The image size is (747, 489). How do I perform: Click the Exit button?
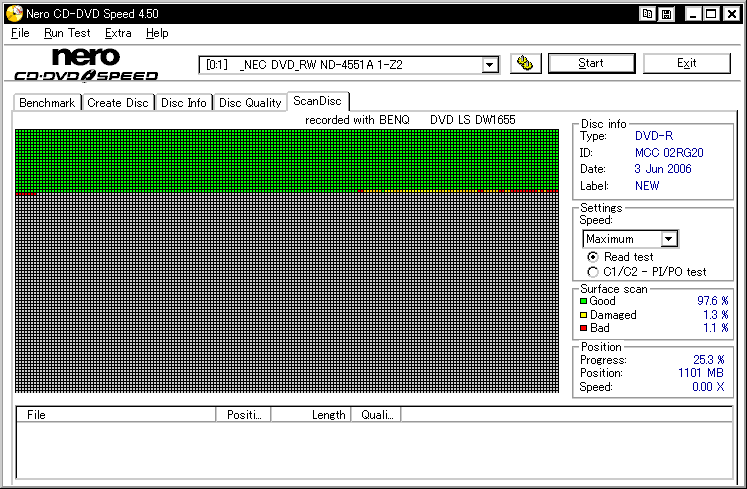coord(686,63)
